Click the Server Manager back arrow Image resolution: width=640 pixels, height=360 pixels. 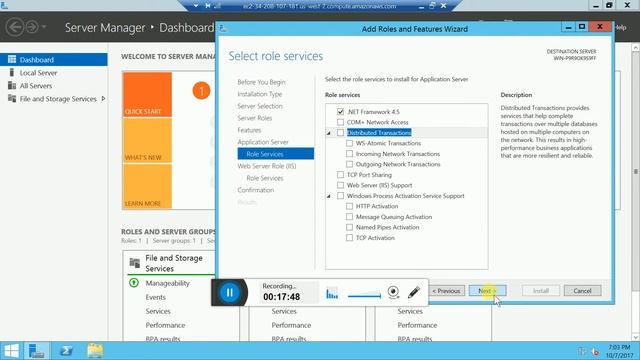pos(15,27)
